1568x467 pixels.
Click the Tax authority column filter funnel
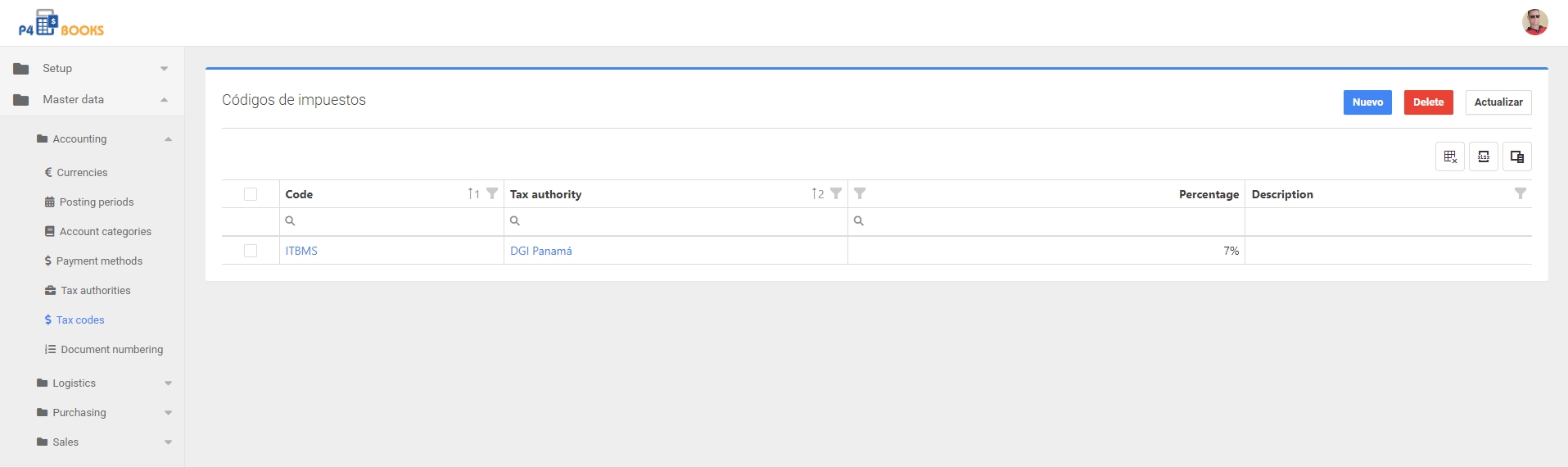(x=836, y=194)
